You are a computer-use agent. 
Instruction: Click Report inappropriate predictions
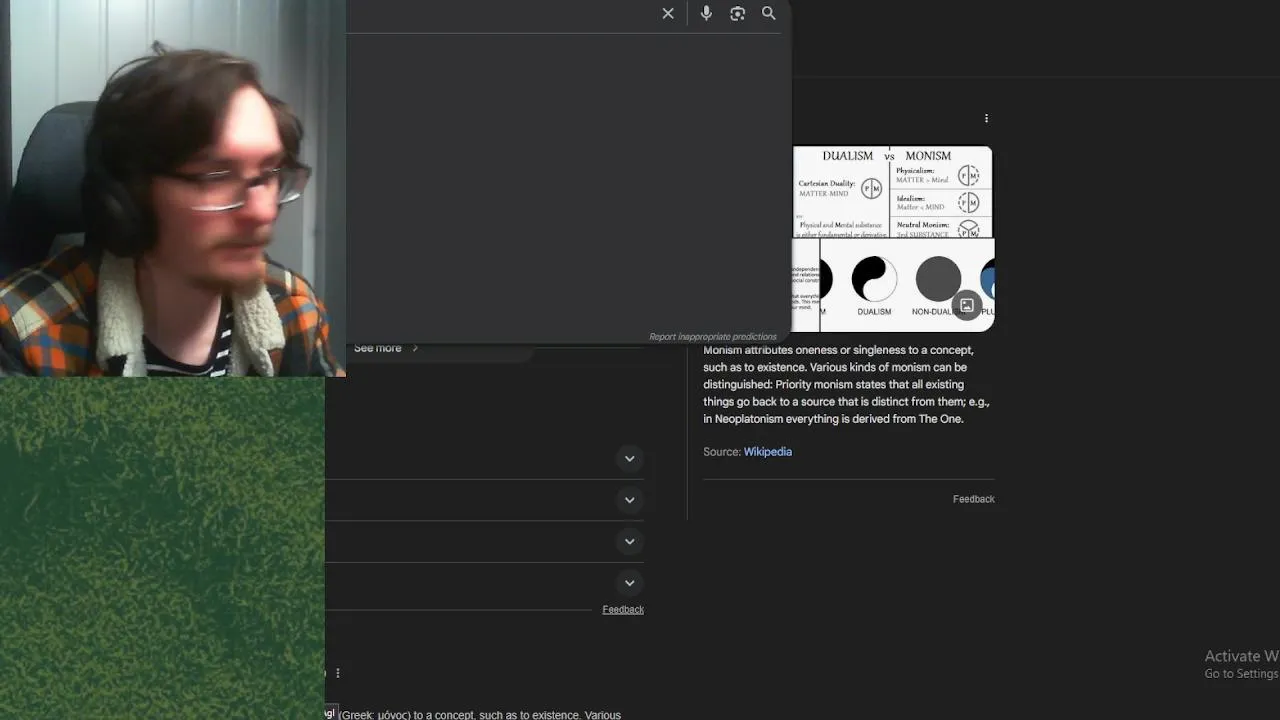(712, 337)
